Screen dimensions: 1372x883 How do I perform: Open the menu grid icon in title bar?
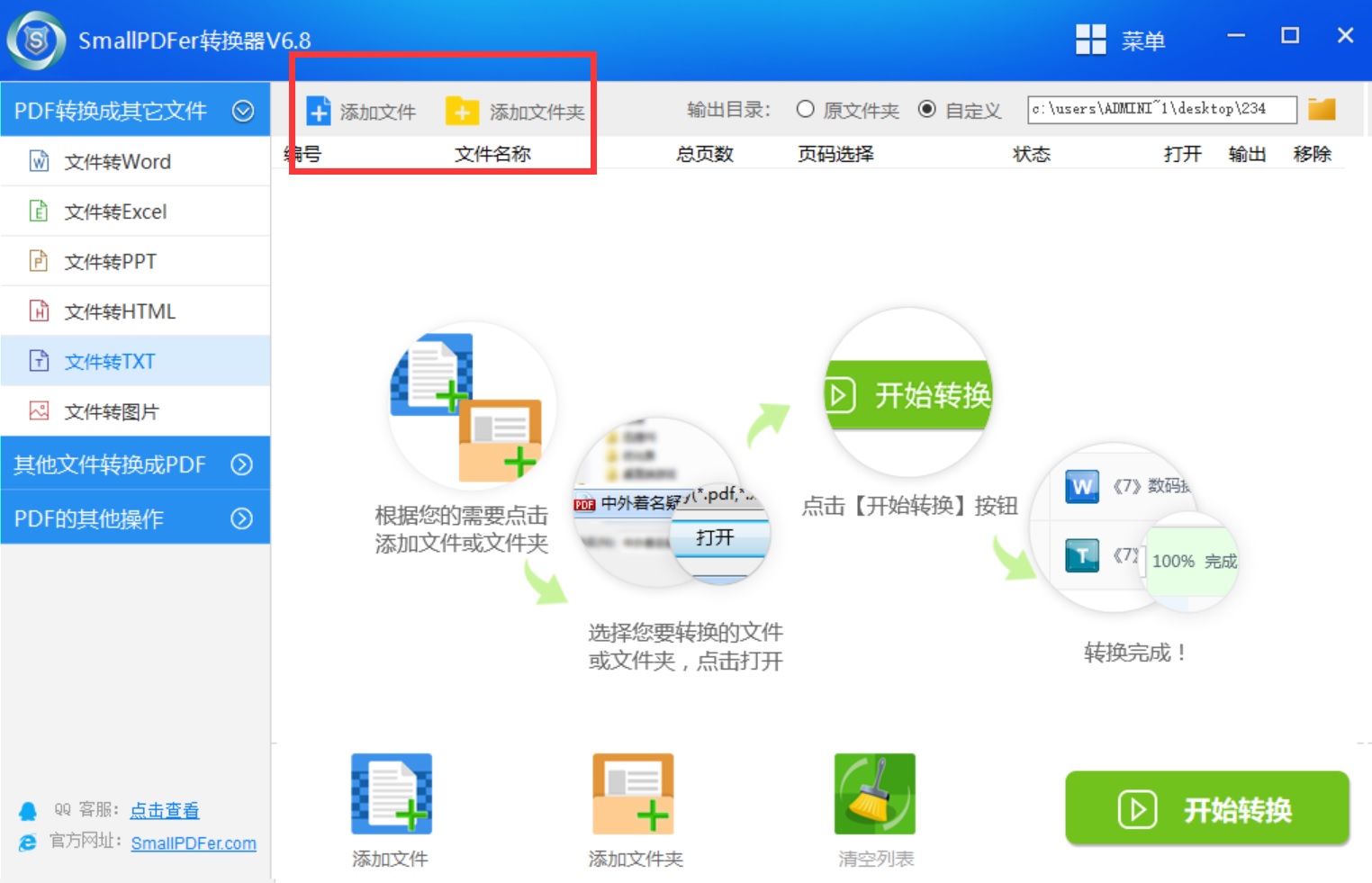[x=1090, y=40]
